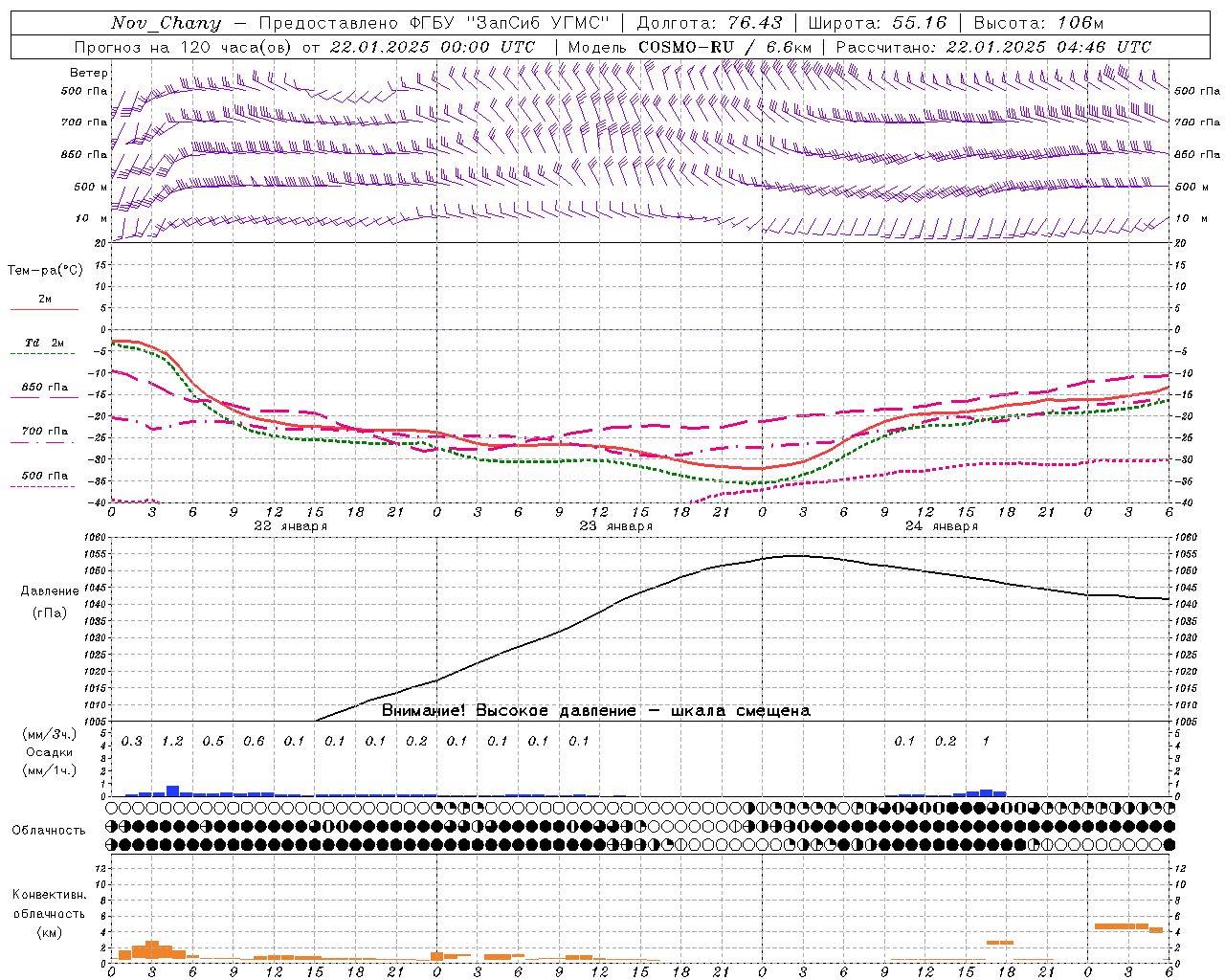The height and width of the screenshot is (980, 1225).
Task: Select the longitude value "Долгота: 76.43"
Action: coord(709,23)
